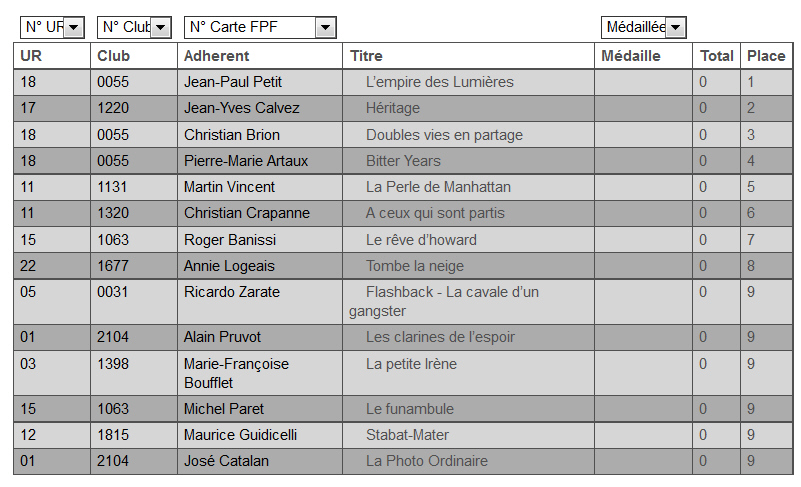Click the Adherent column header
The image size is (801, 487).
(x=217, y=56)
